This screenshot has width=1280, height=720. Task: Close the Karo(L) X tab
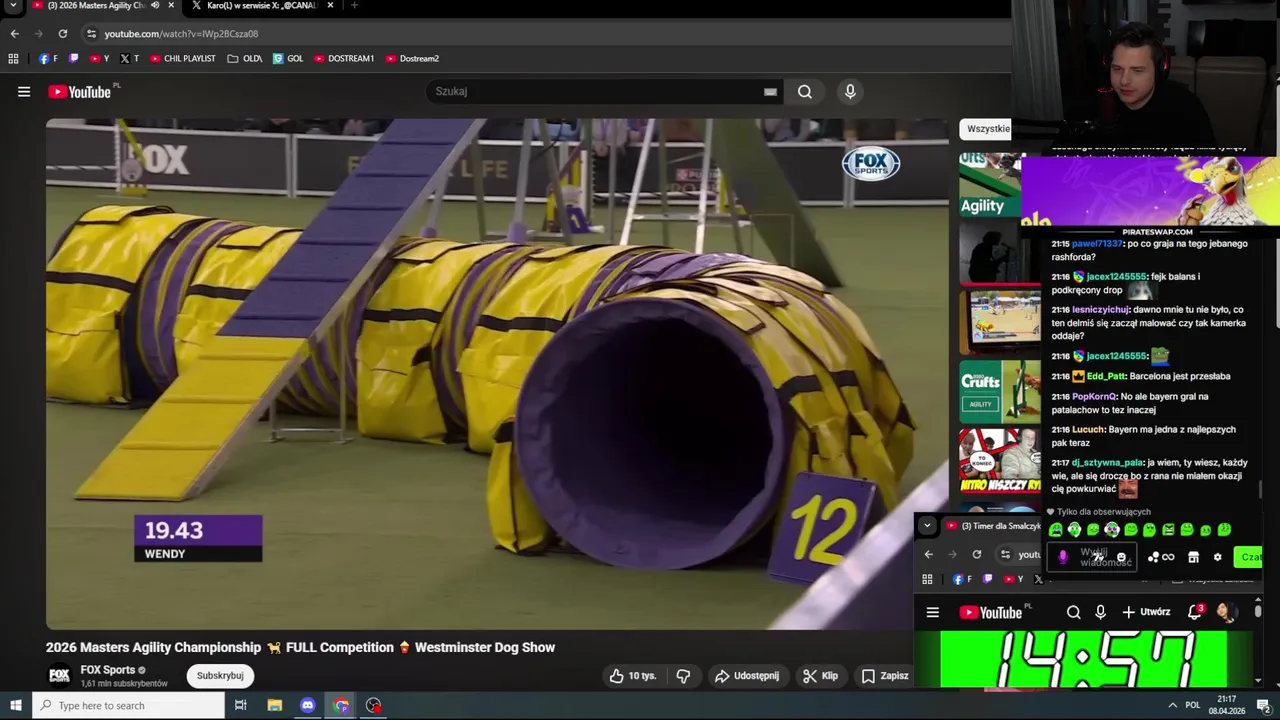(331, 6)
